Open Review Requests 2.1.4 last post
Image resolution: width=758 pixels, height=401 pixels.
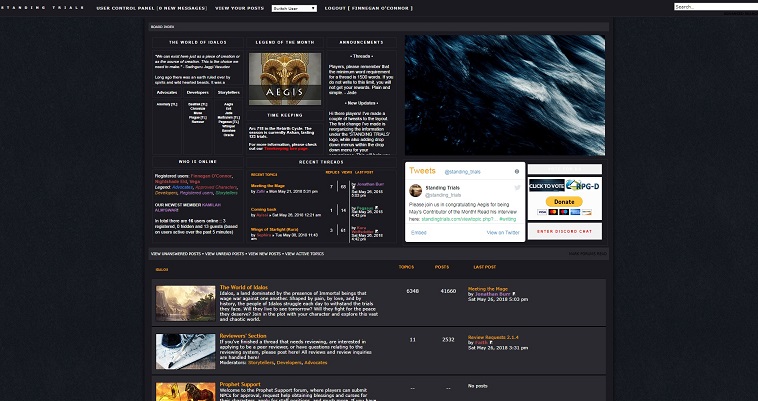(x=493, y=337)
